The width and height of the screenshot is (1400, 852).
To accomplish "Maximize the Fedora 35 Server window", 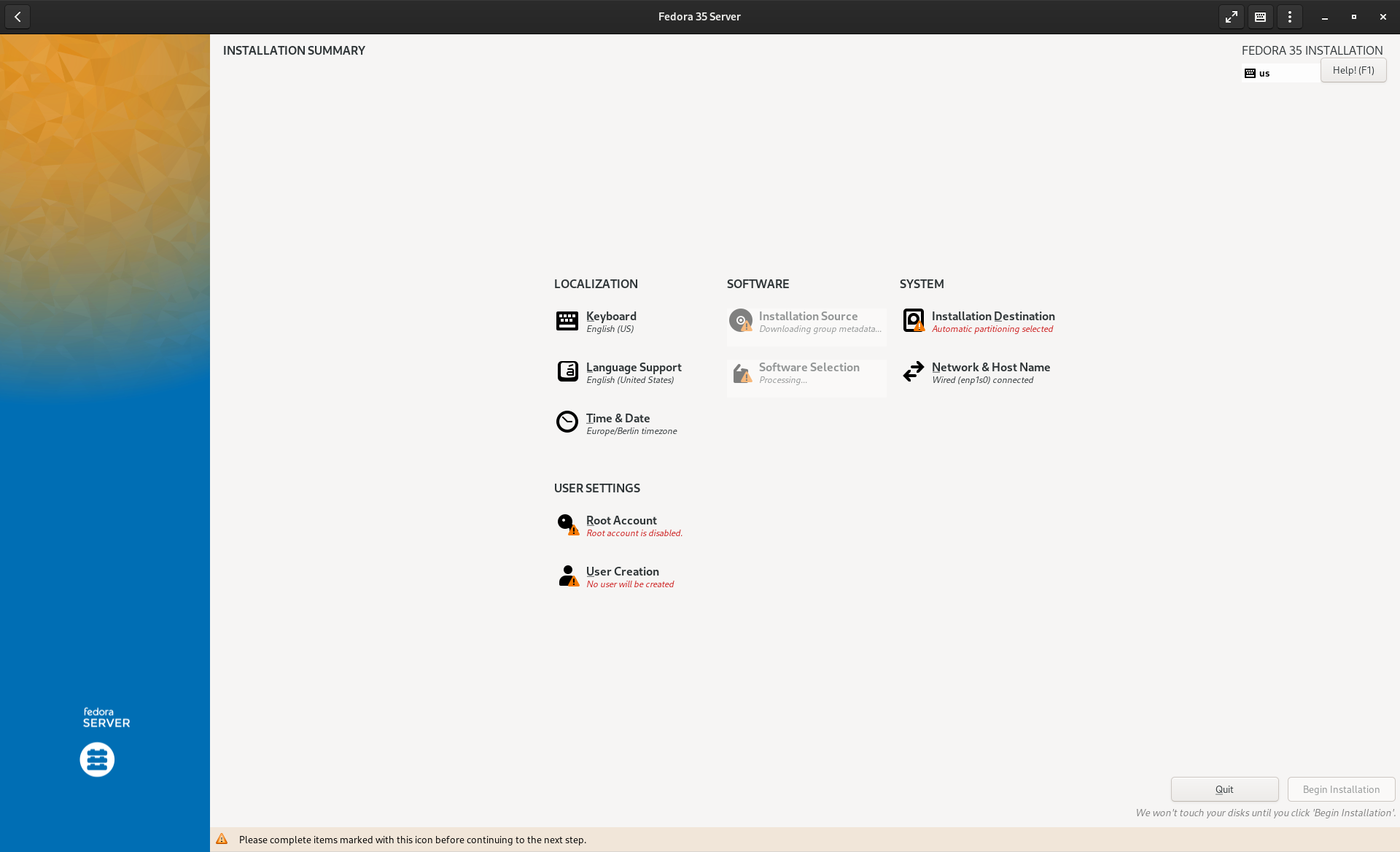I will coord(1354,17).
